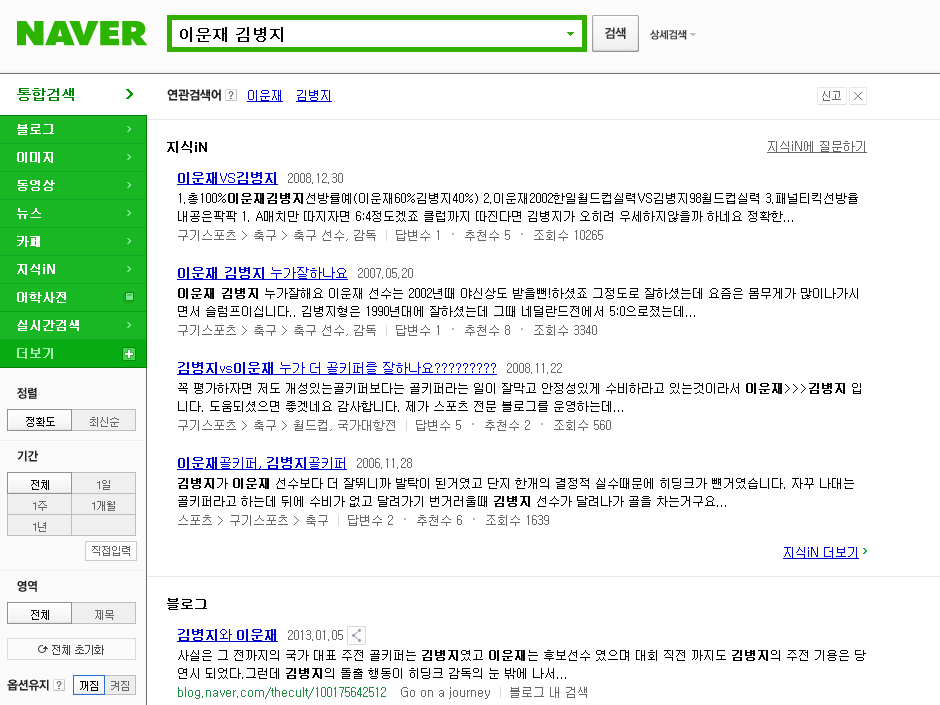
Task: Click the Go on a journey blog name
Action: (445, 692)
